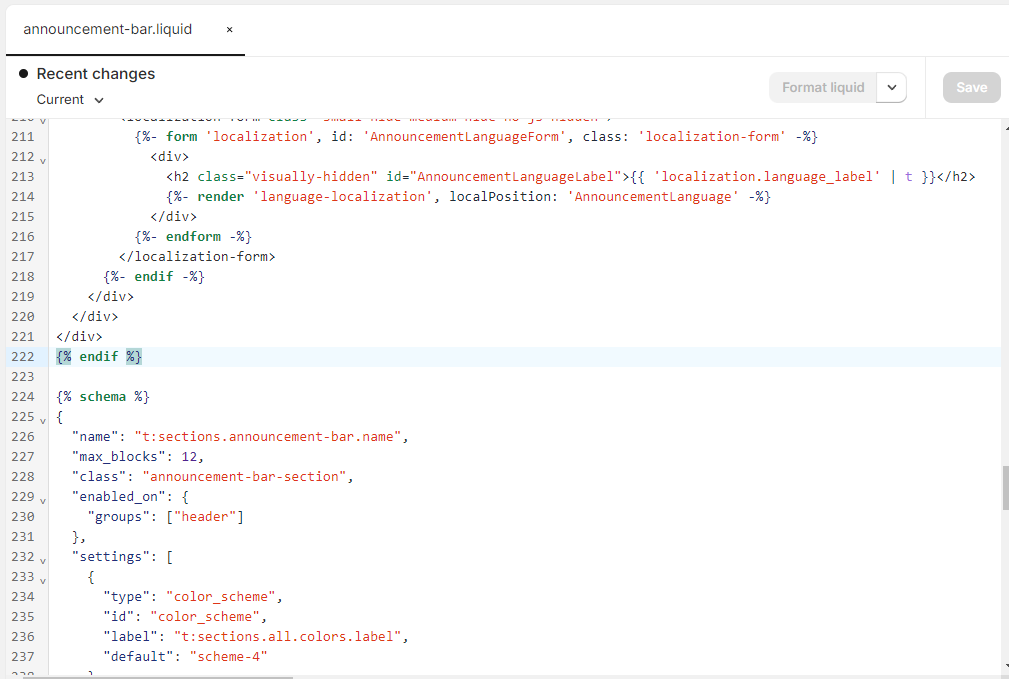1009x679 pixels.
Task: Collapse the code fold at line 212
Action: [x=43, y=158]
